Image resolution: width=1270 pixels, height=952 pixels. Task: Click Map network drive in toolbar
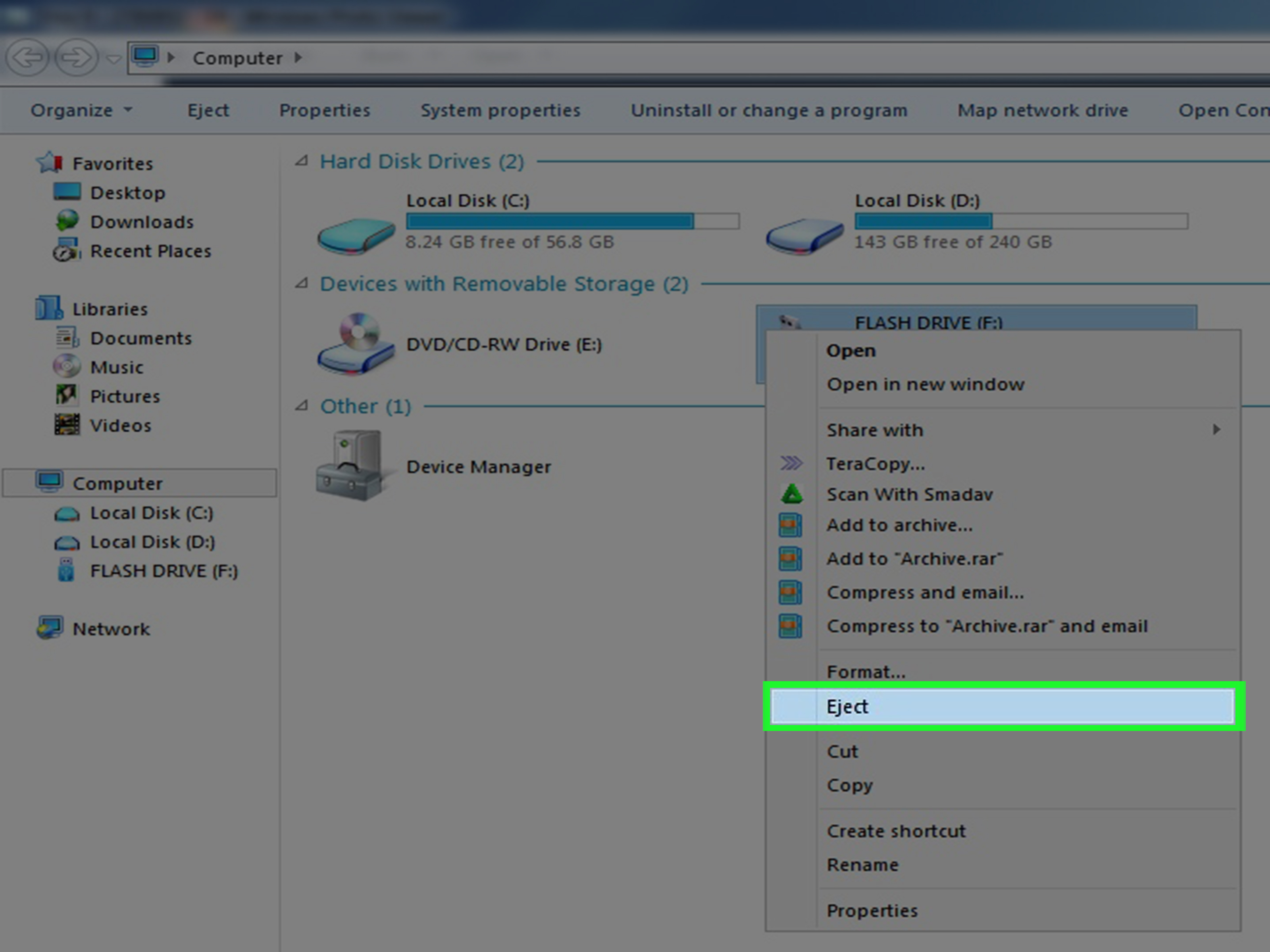(1043, 110)
